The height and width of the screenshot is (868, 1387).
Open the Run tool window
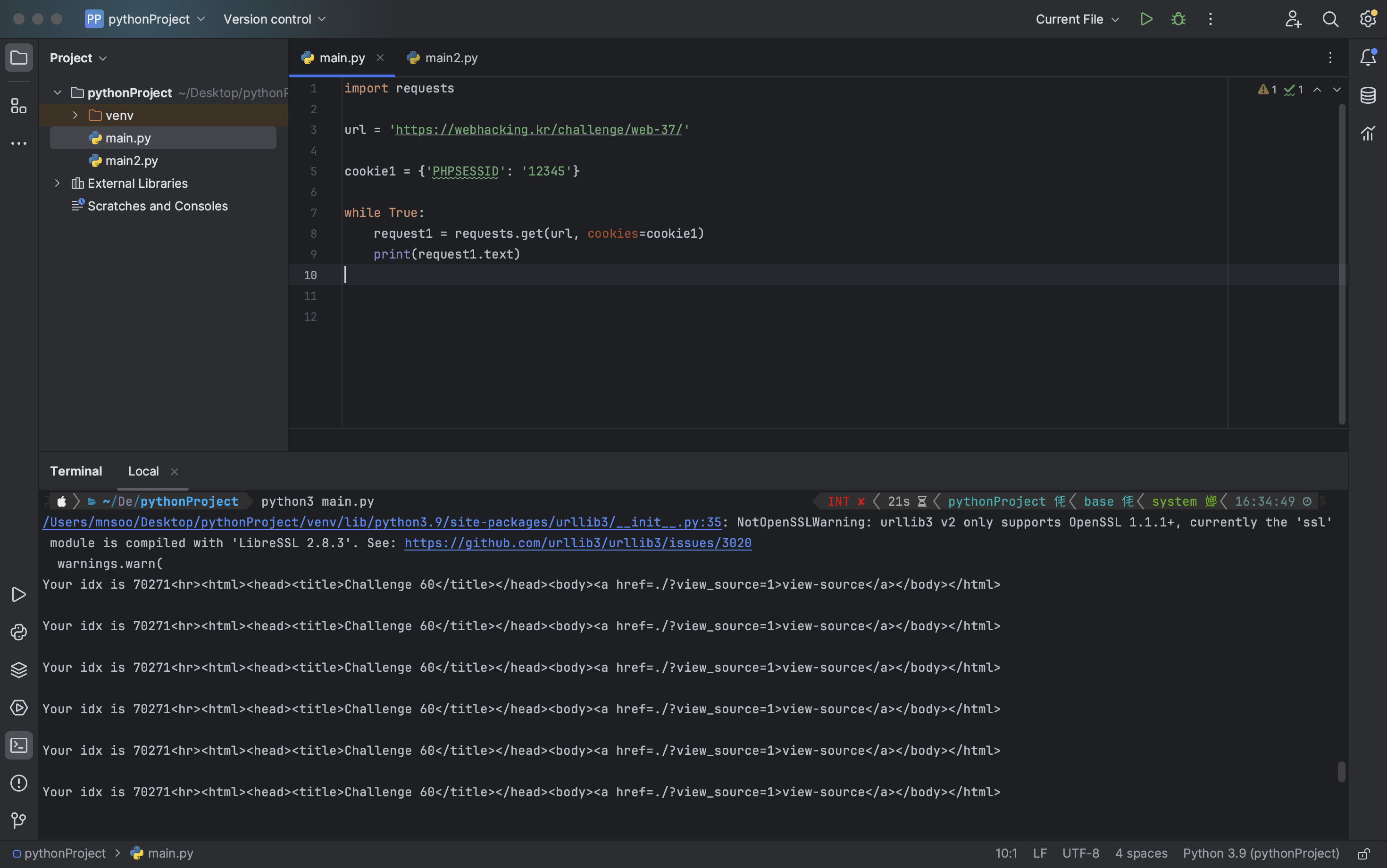pos(19,595)
